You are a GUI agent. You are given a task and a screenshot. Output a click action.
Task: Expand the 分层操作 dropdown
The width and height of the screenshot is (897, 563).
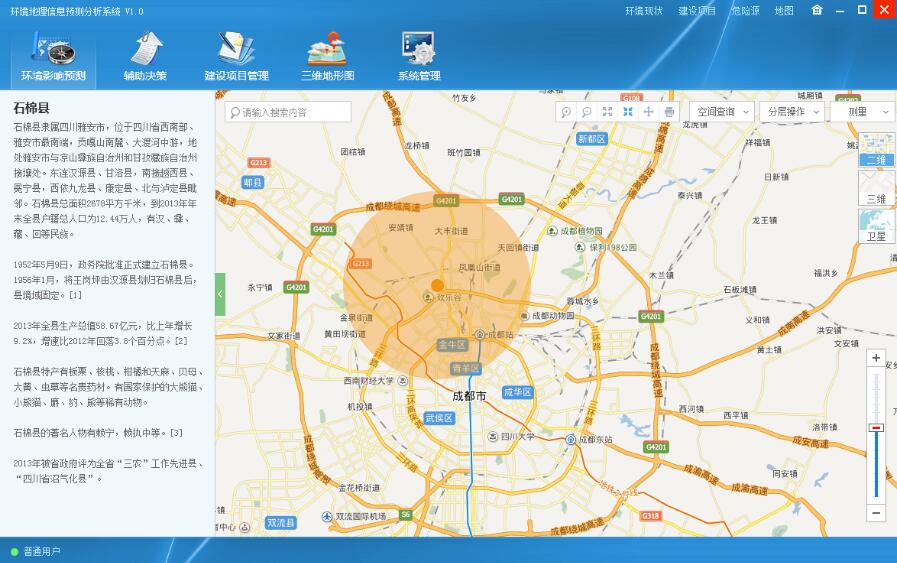click(791, 112)
